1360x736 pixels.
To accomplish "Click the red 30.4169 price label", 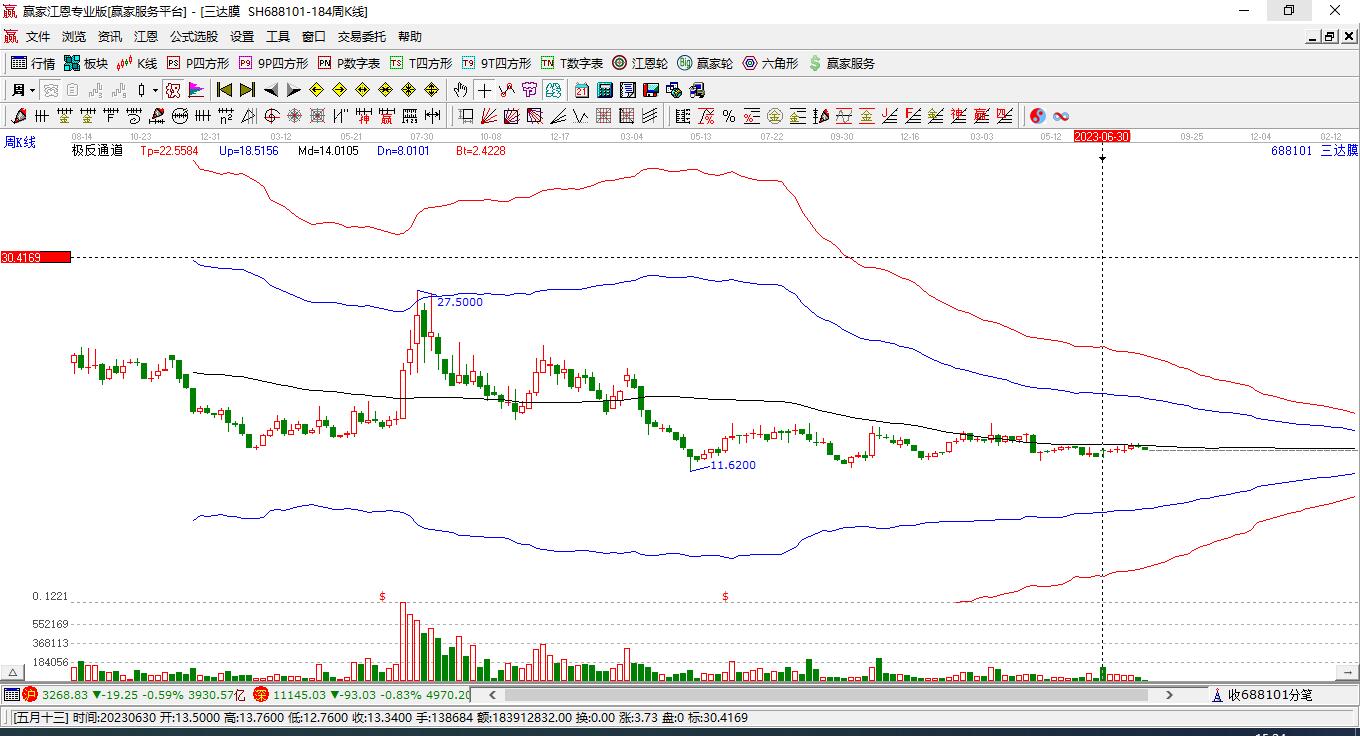I will point(36,257).
